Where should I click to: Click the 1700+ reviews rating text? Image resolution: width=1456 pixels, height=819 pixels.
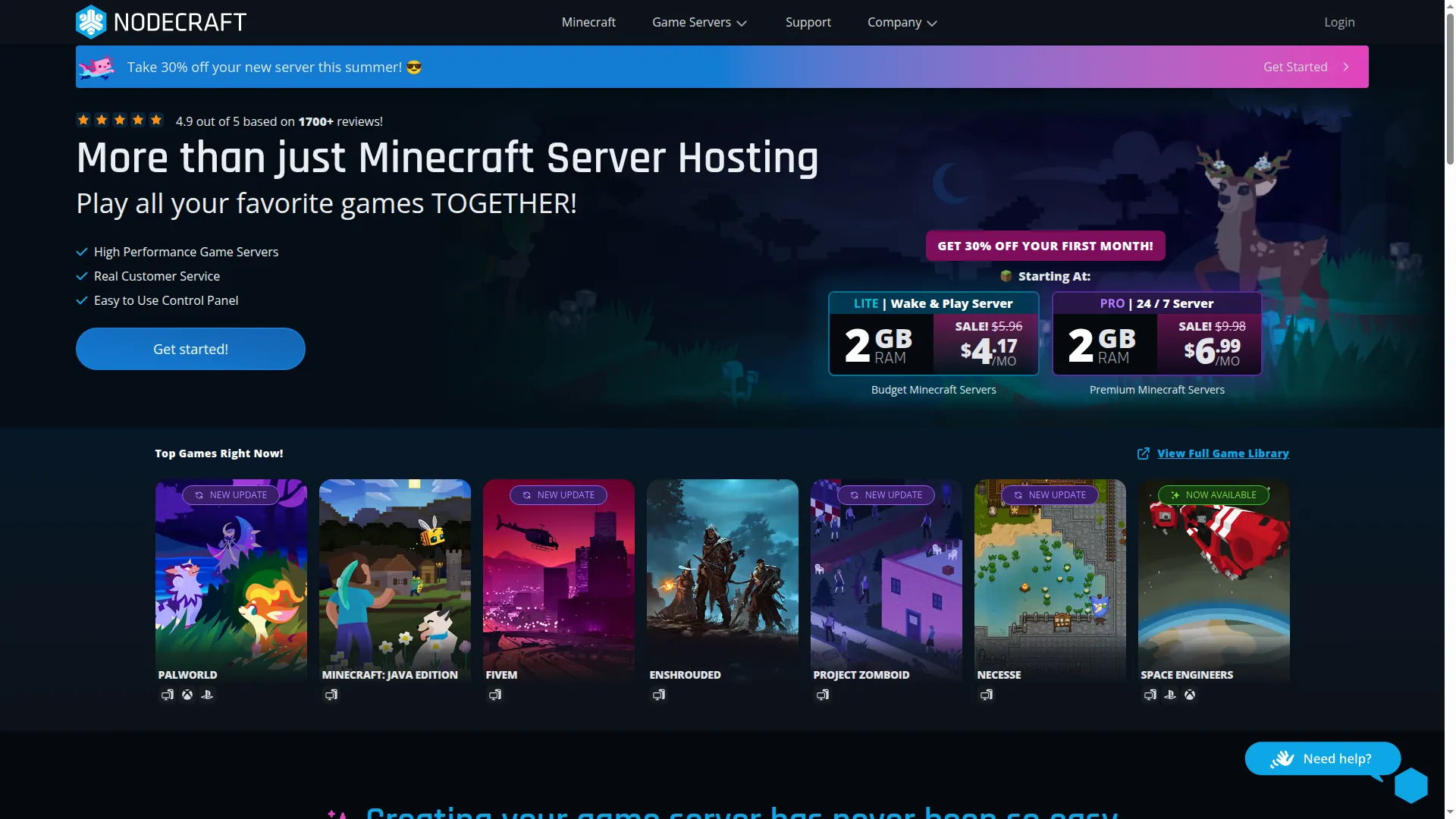click(279, 121)
